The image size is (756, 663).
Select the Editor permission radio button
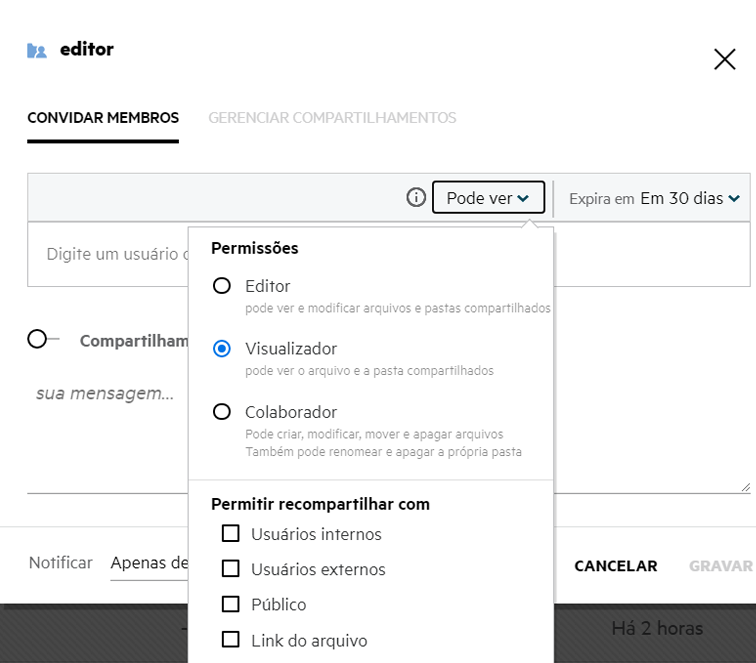point(222,286)
